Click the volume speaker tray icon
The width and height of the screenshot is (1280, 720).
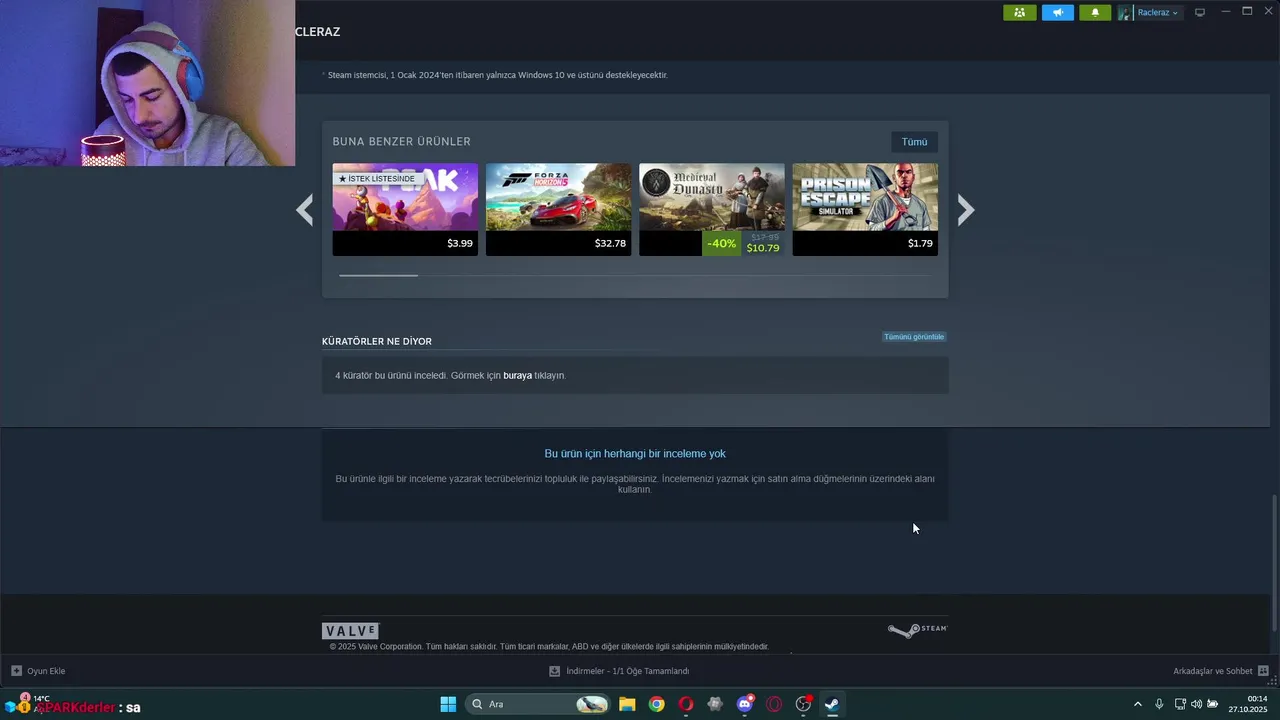pyautogui.click(x=1196, y=704)
